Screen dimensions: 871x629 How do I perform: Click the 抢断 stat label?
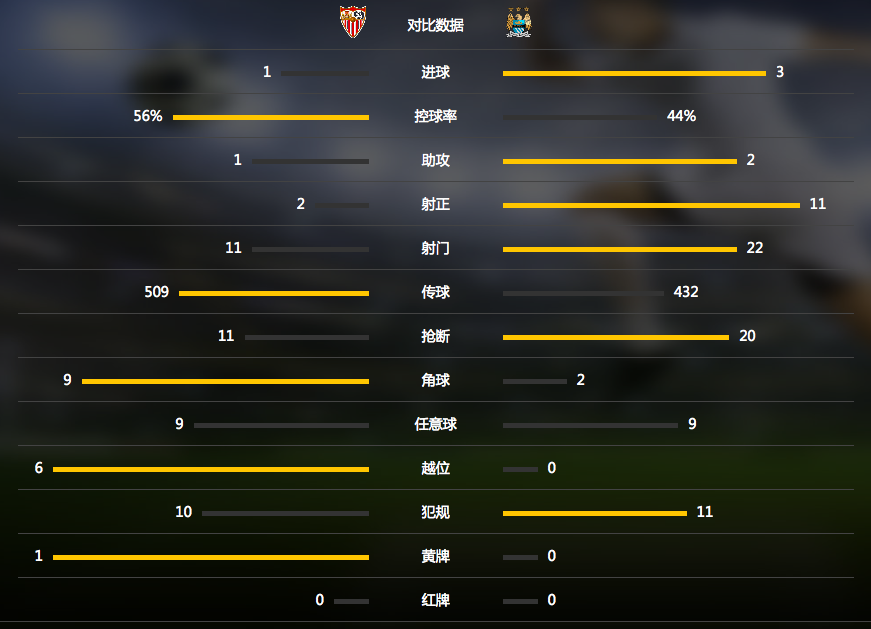tap(436, 336)
